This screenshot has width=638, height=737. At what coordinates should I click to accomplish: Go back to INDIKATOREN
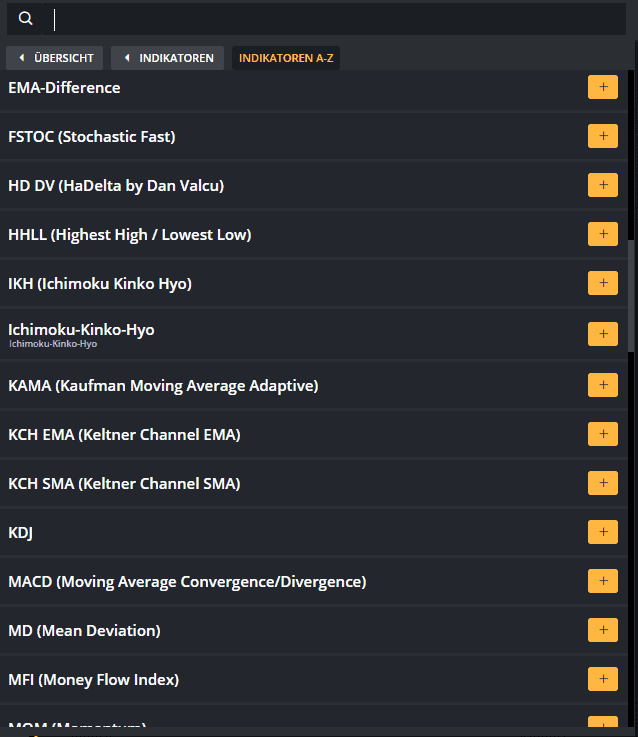point(167,58)
